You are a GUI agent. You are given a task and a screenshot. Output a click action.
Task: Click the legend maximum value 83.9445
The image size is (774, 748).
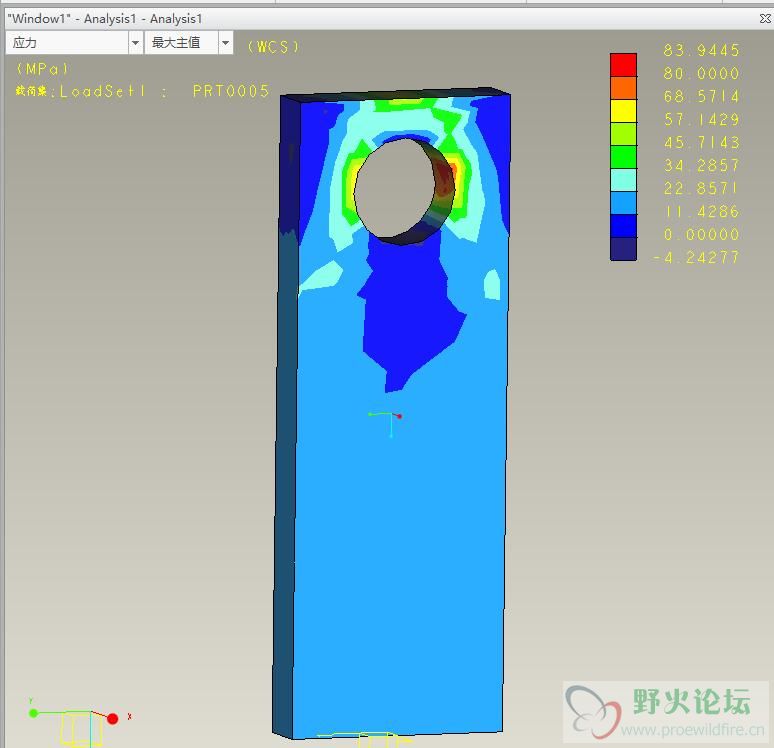[701, 50]
